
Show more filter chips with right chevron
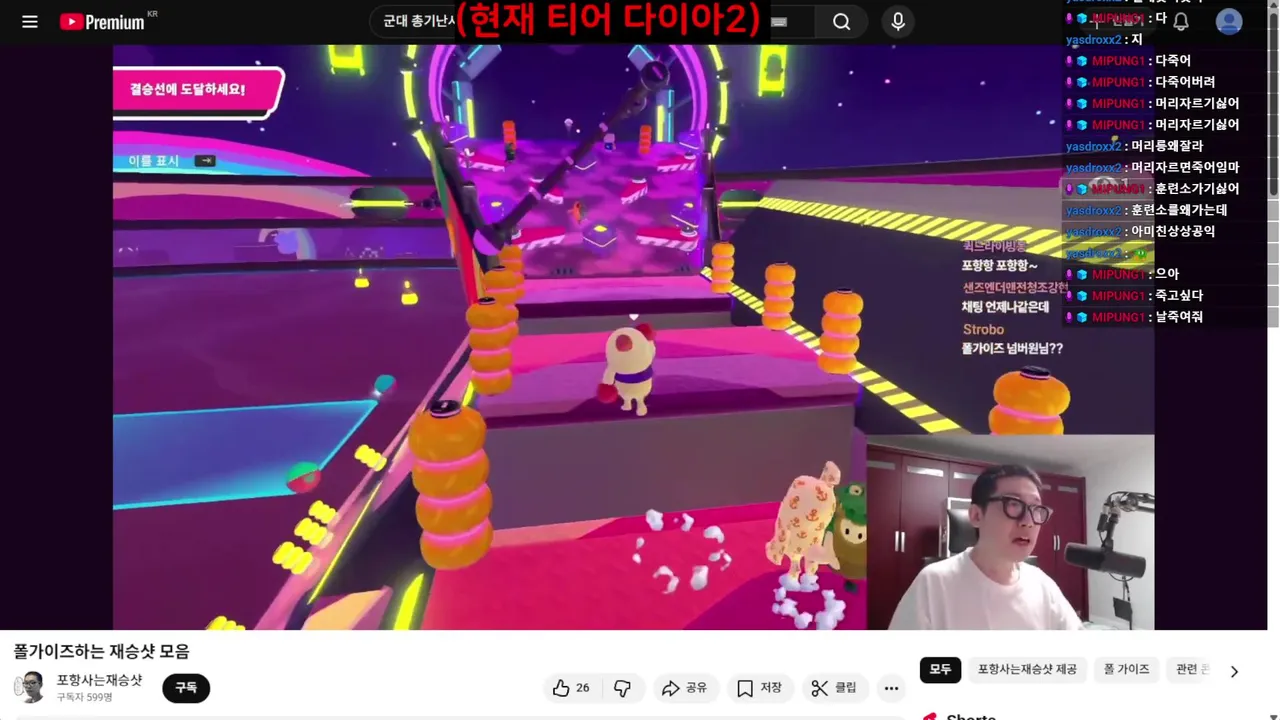pyautogui.click(x=1234, y=671)
